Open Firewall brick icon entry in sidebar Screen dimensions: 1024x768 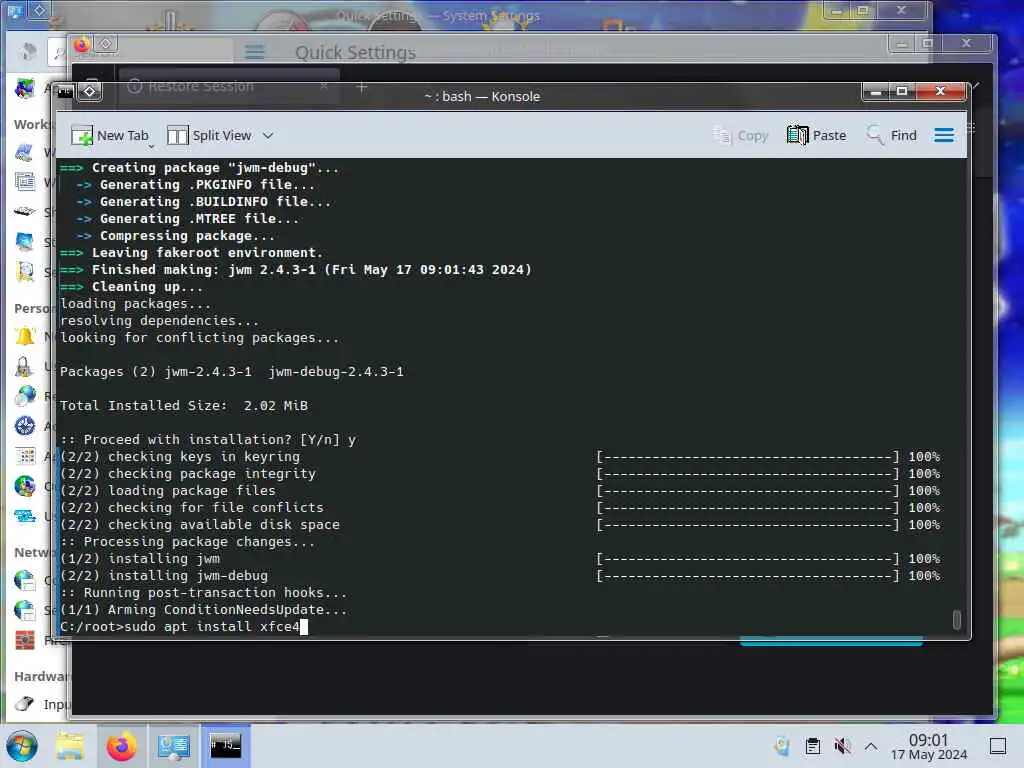coord(25,640)
